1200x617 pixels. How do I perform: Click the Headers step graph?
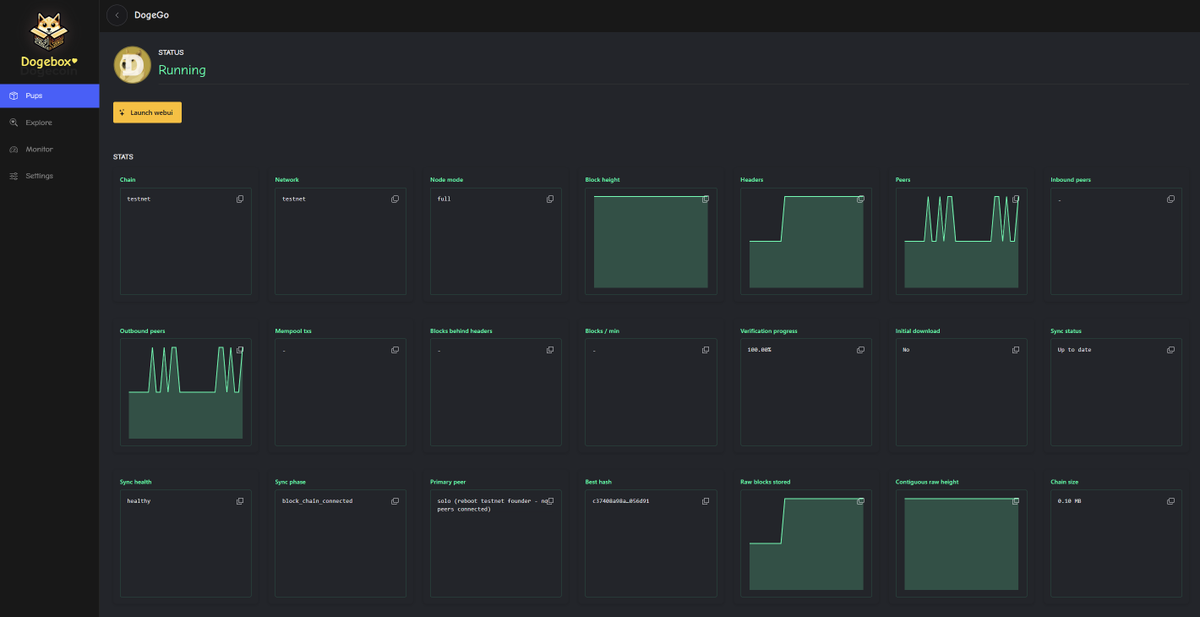click(x=806, y=242)
